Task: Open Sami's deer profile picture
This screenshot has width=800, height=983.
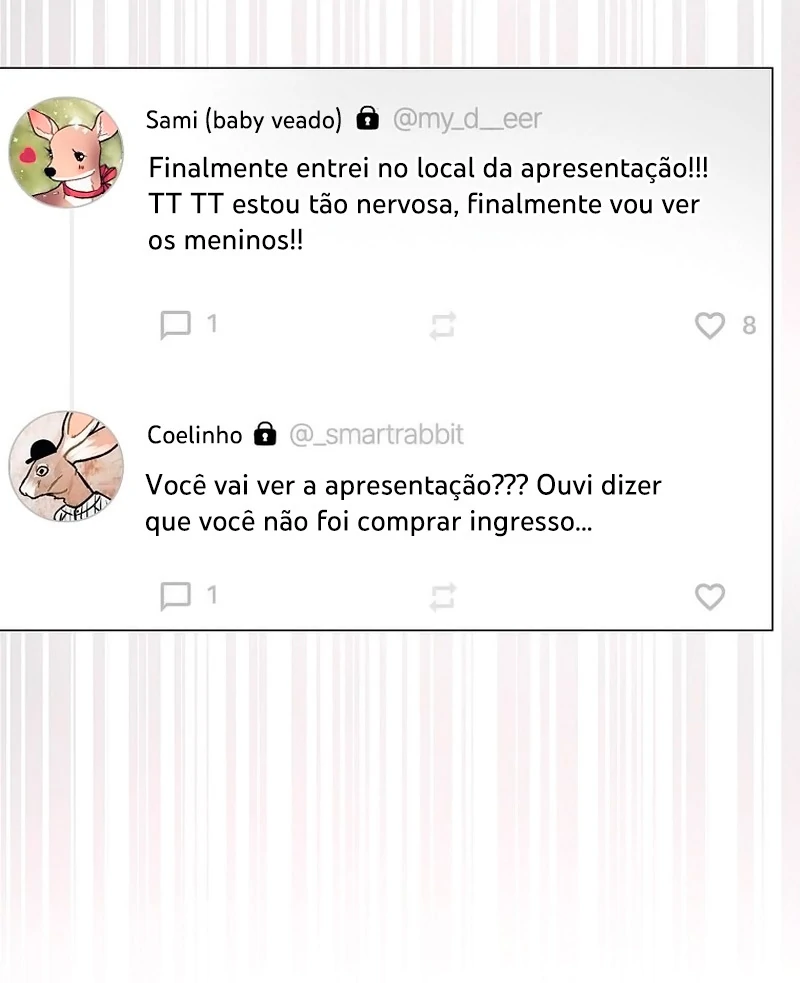Action: pyautogui.click(x=66, y=152)
